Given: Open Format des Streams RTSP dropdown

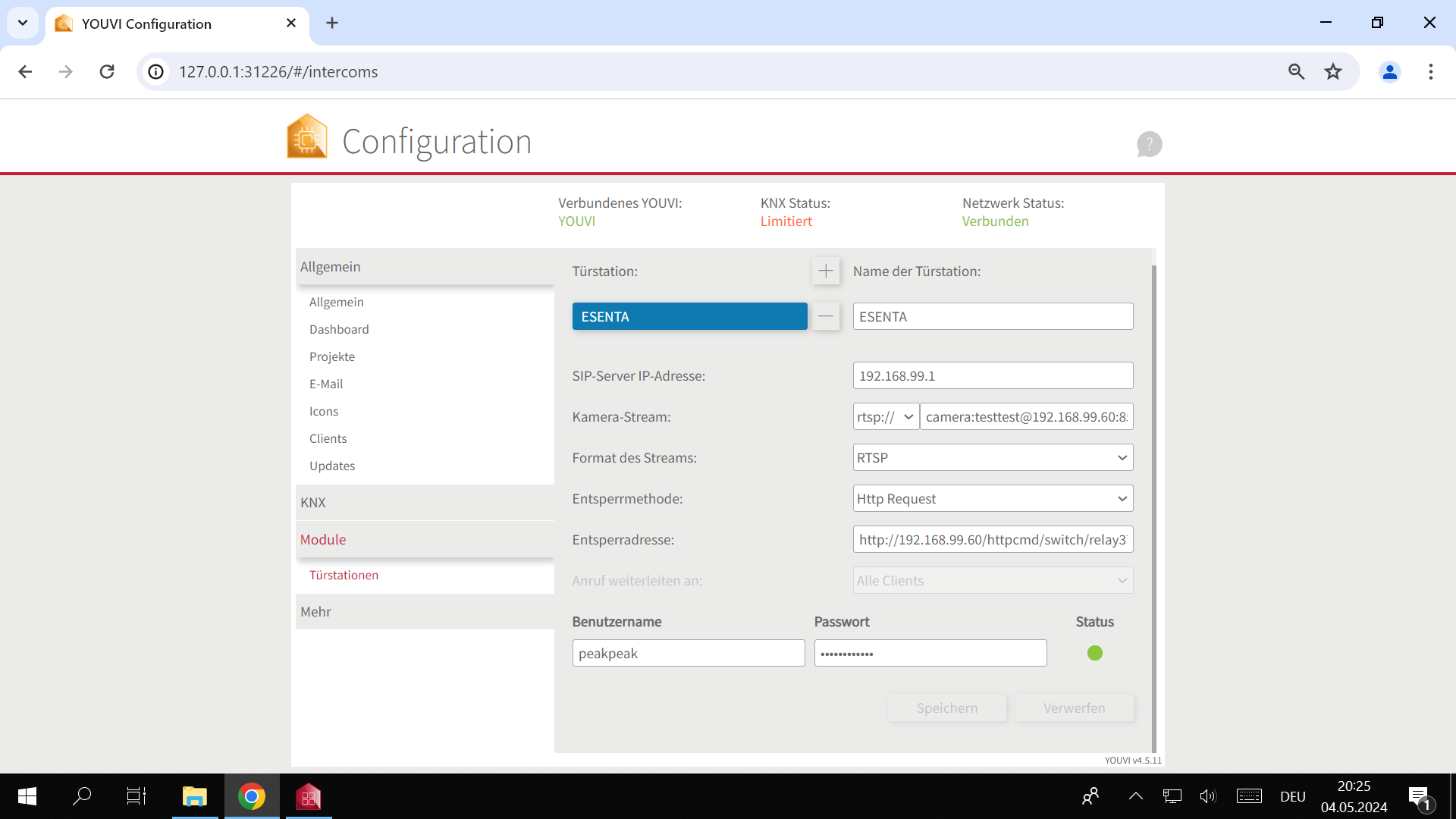Looking at the screenshot, I should tap(993, 457).
